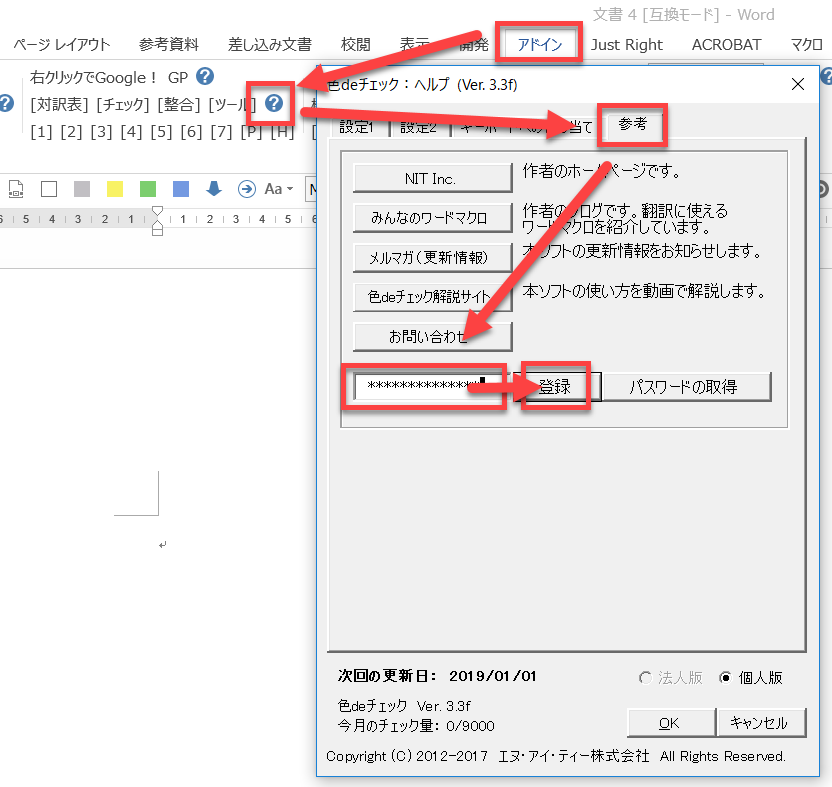Click the page layout icon in toolbar

(16, 188)
